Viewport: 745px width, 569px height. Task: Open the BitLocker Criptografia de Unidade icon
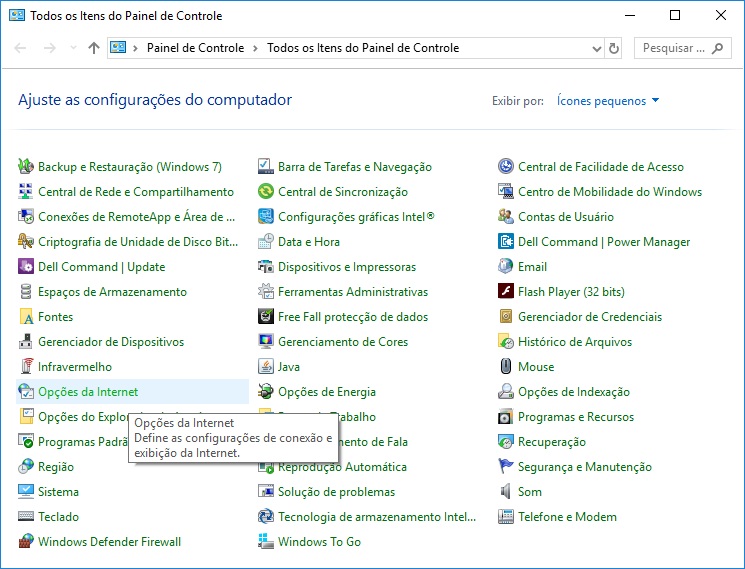point(26,241)
